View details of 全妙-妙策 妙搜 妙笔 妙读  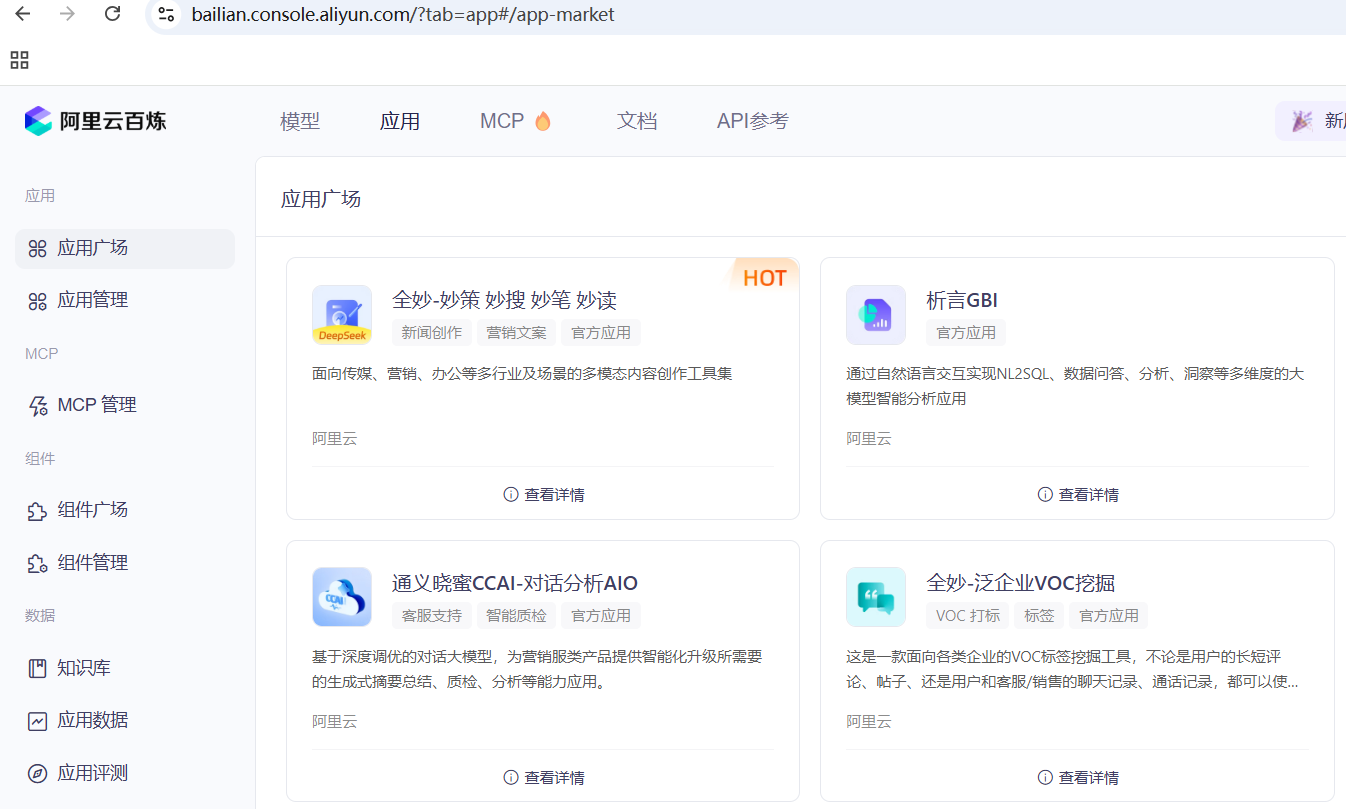[544, 494]
